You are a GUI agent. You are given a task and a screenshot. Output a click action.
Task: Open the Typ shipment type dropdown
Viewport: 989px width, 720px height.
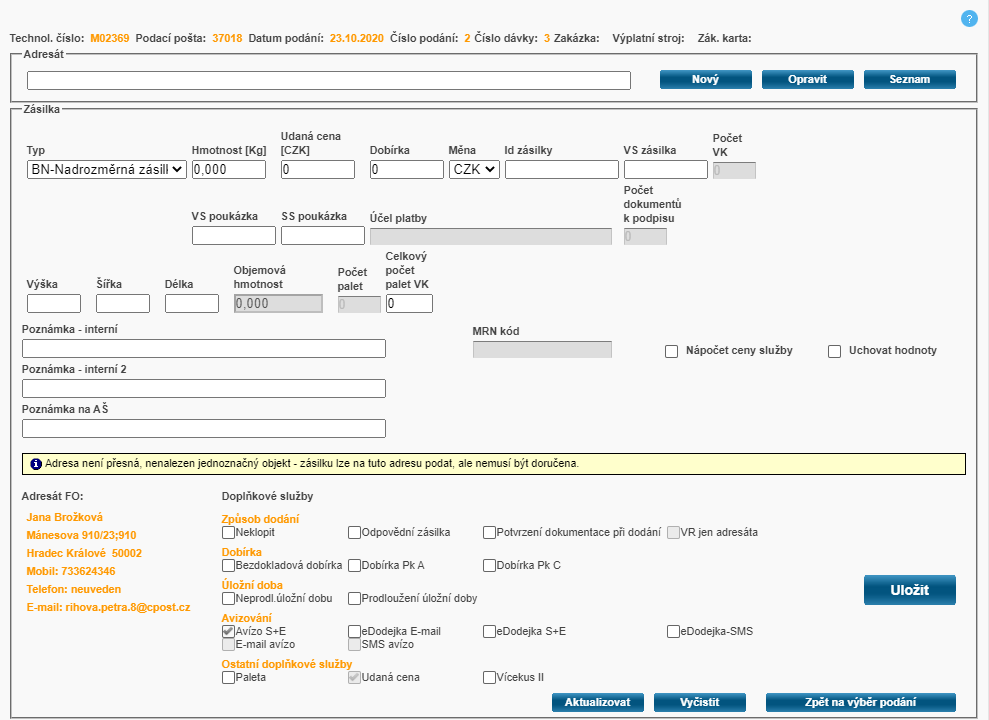pyautogui.click(x=107, y=170)
